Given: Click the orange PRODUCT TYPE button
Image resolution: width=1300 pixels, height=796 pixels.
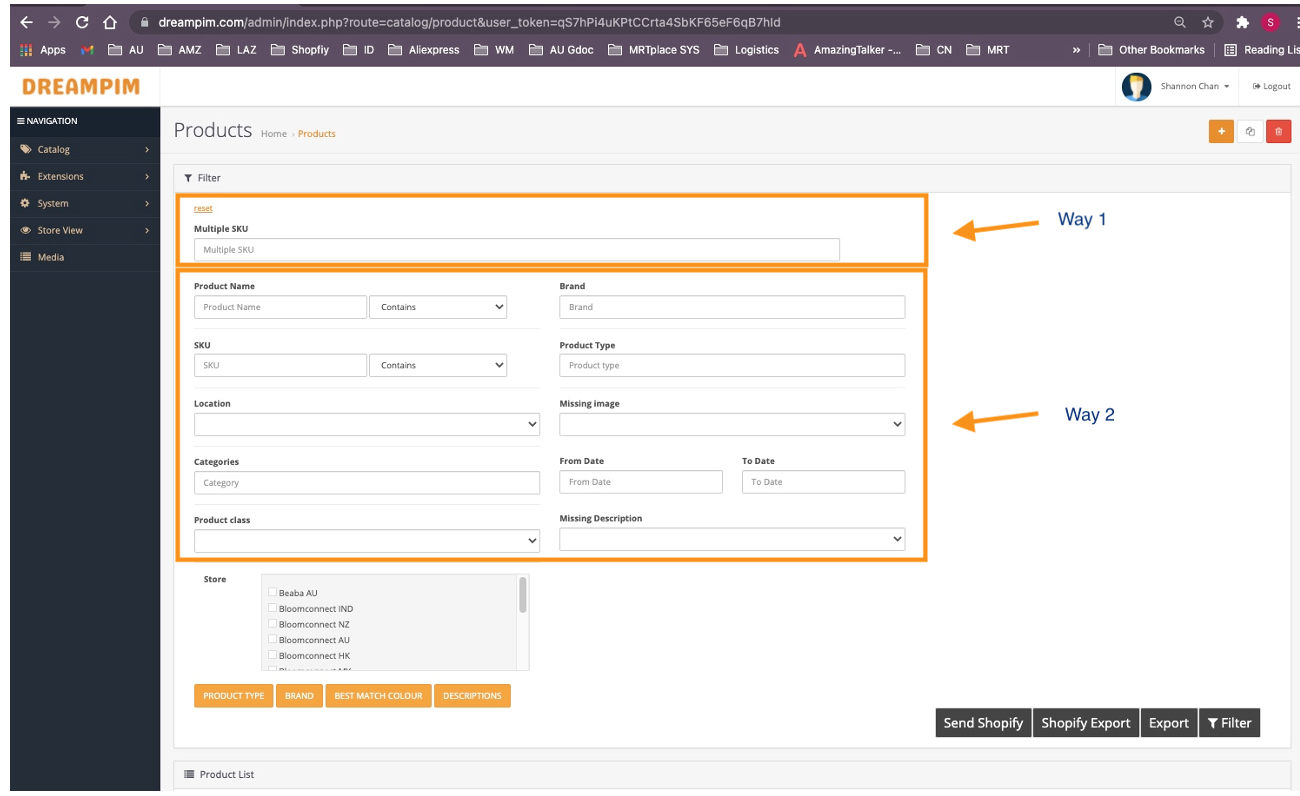Looking at the screenshot, I should tap(233, 696).
